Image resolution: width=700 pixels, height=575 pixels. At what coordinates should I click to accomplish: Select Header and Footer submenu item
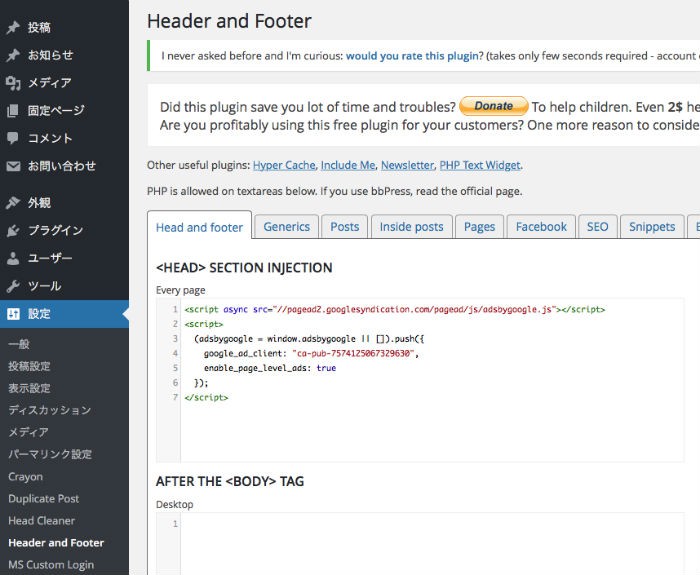[x=56, y=542]
